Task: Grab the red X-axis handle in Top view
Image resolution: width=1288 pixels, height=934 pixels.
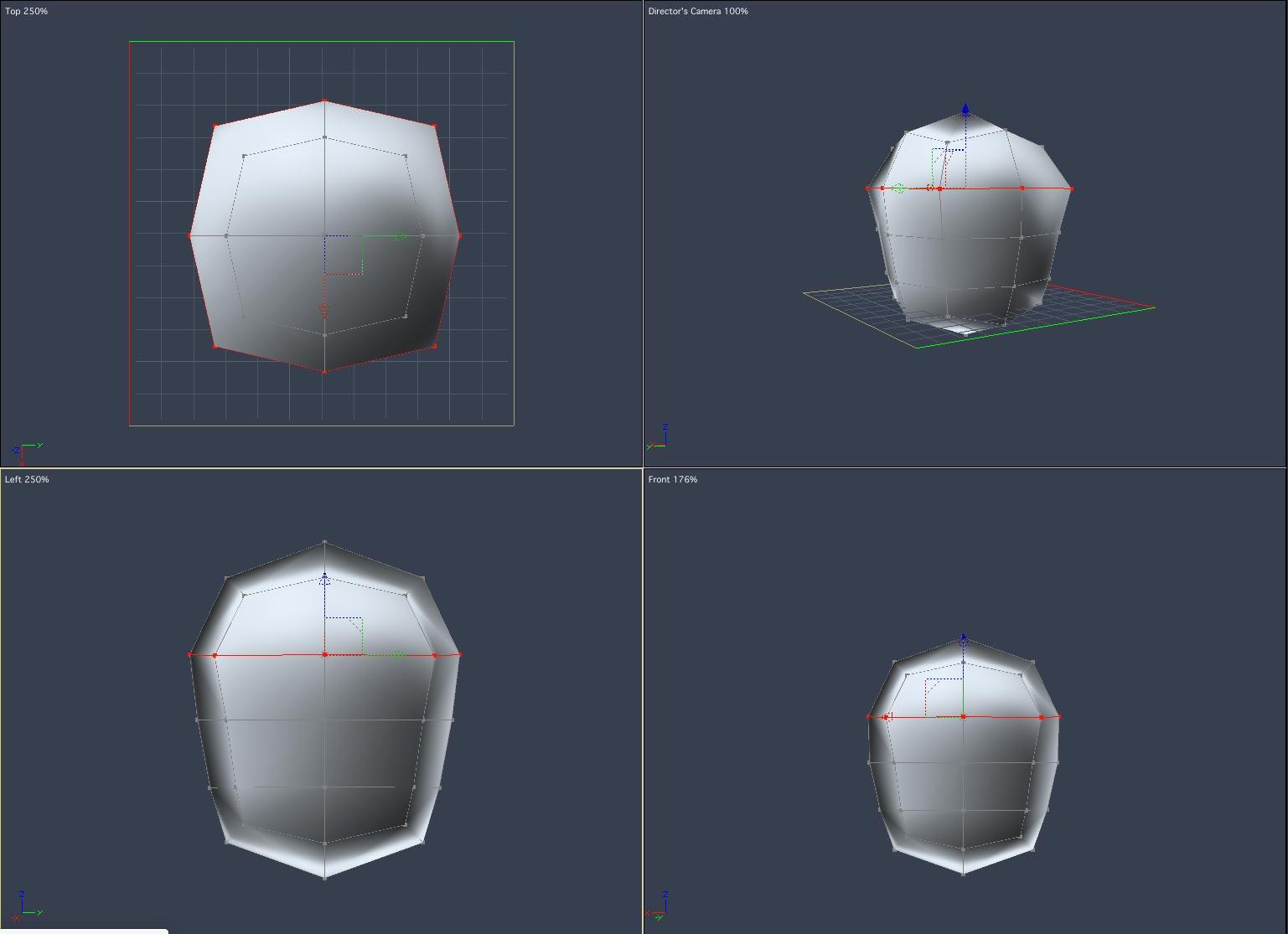Action: click(x=324, y=311)
